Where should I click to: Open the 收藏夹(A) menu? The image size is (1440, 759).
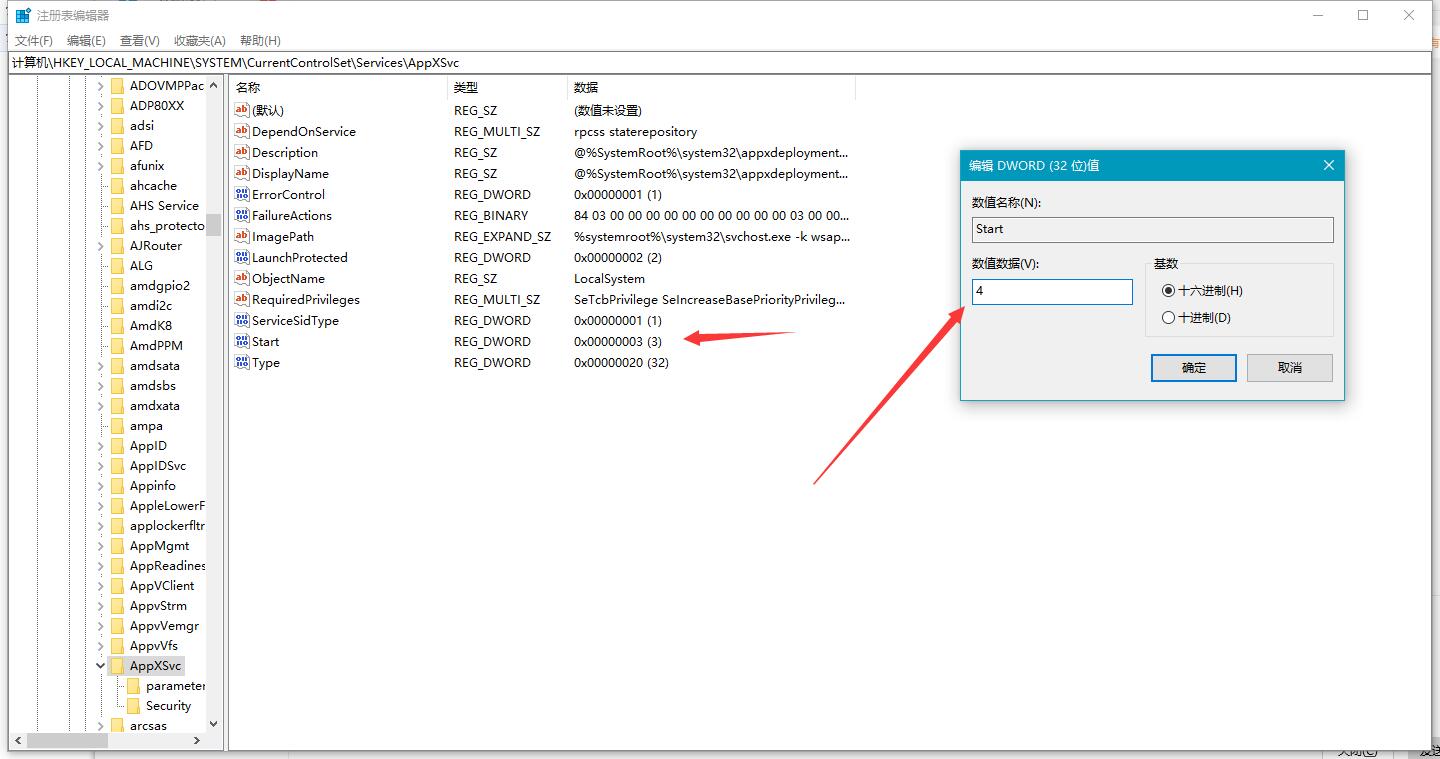pyautogui.click(x=199, y=41)
